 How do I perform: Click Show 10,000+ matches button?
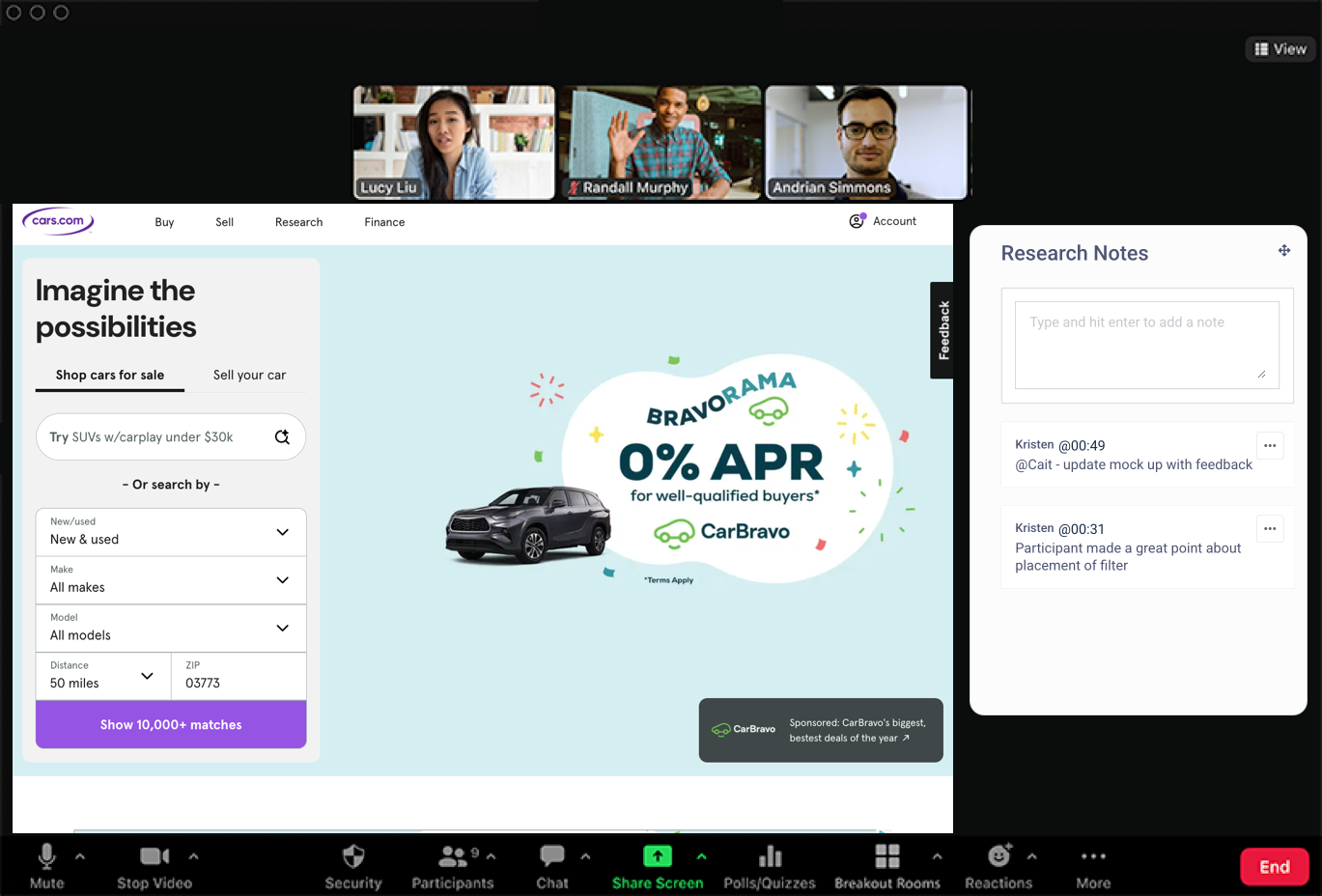click(x=171, y=724)
